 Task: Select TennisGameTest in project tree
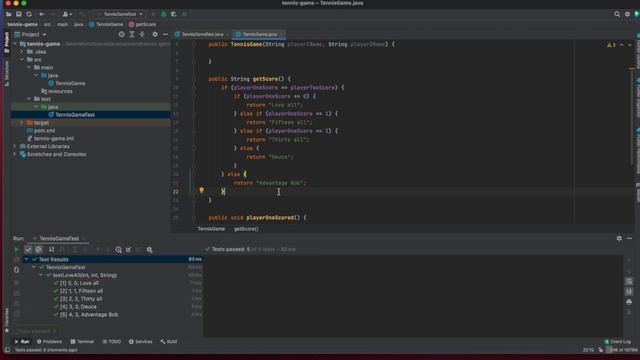(x=75, y=115)
